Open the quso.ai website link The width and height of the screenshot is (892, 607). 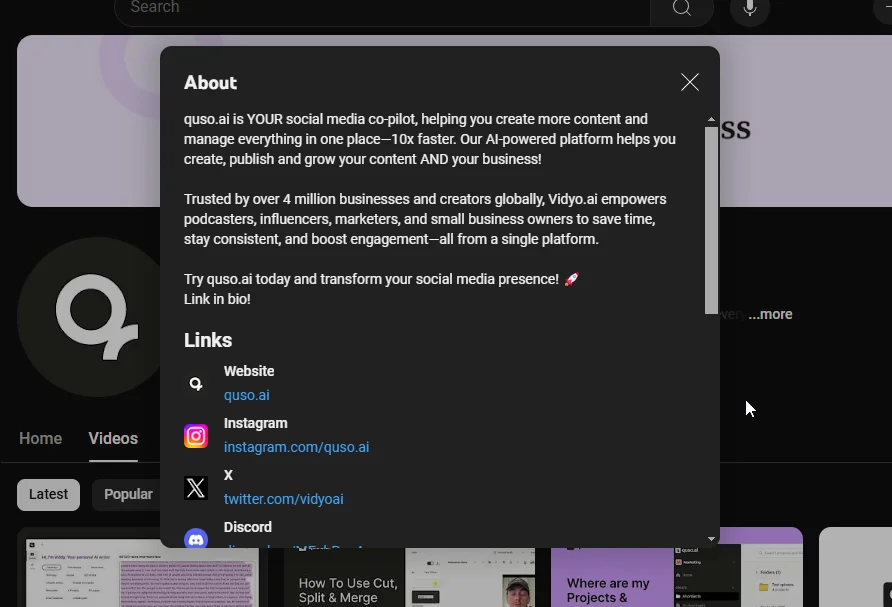coord(246,395)
